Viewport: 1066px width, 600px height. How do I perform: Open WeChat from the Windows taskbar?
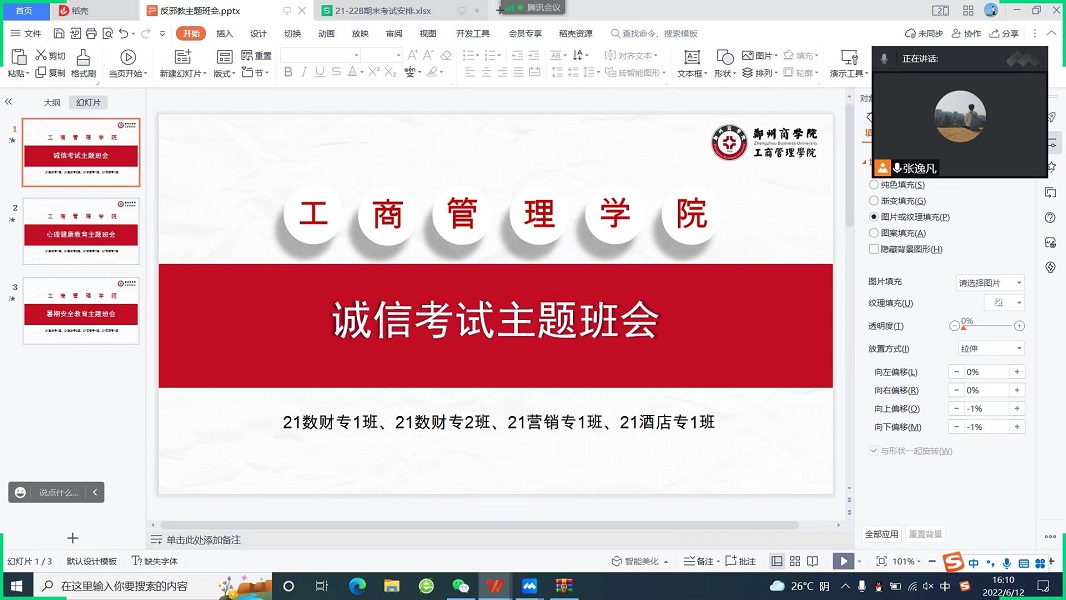(x=460, y=586)
